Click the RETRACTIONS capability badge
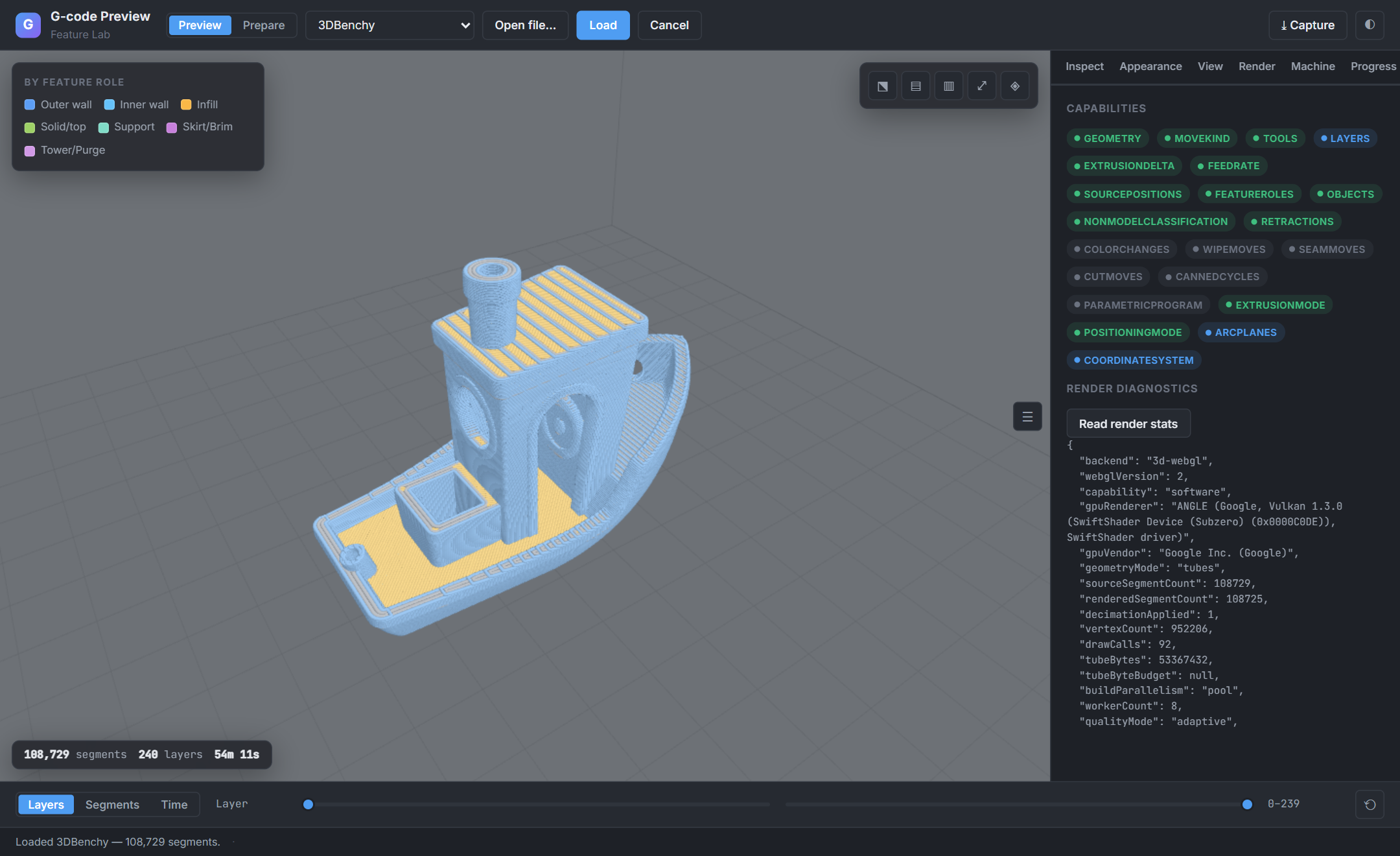 click(1292, 221)
